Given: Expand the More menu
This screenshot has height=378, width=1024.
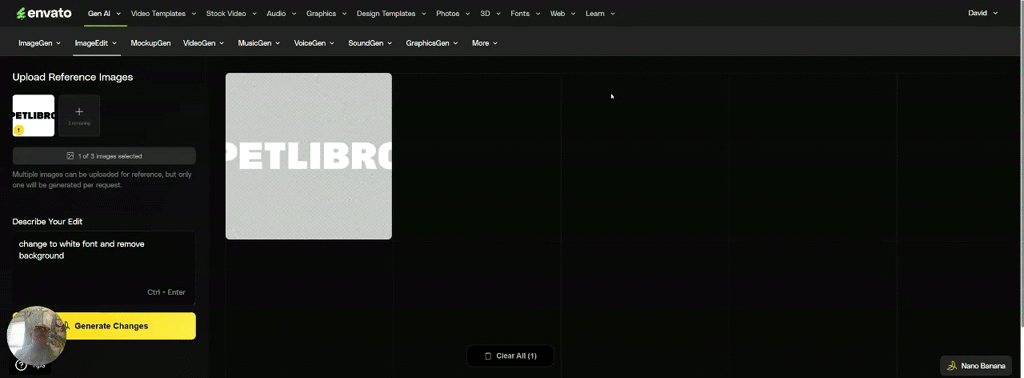Looking at the screenshot, I should 485,43.
